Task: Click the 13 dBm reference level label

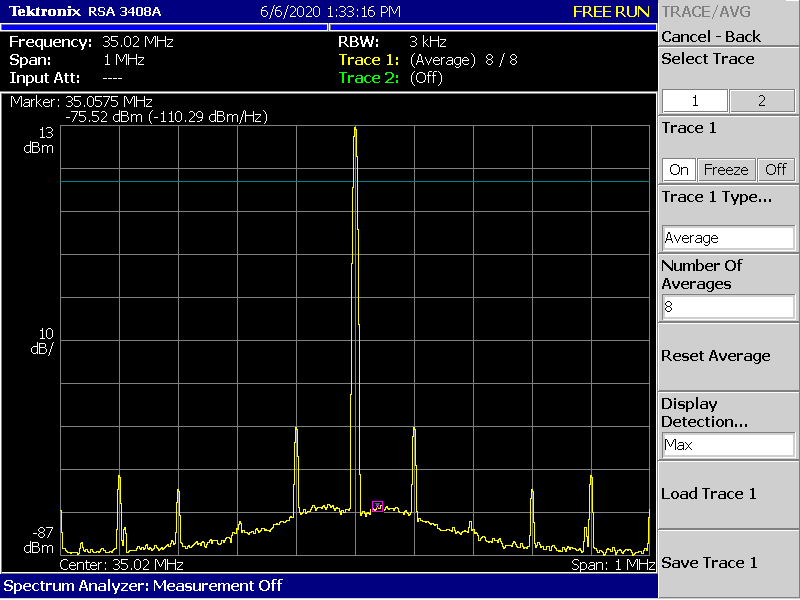Action: click(x=40, y=141)
